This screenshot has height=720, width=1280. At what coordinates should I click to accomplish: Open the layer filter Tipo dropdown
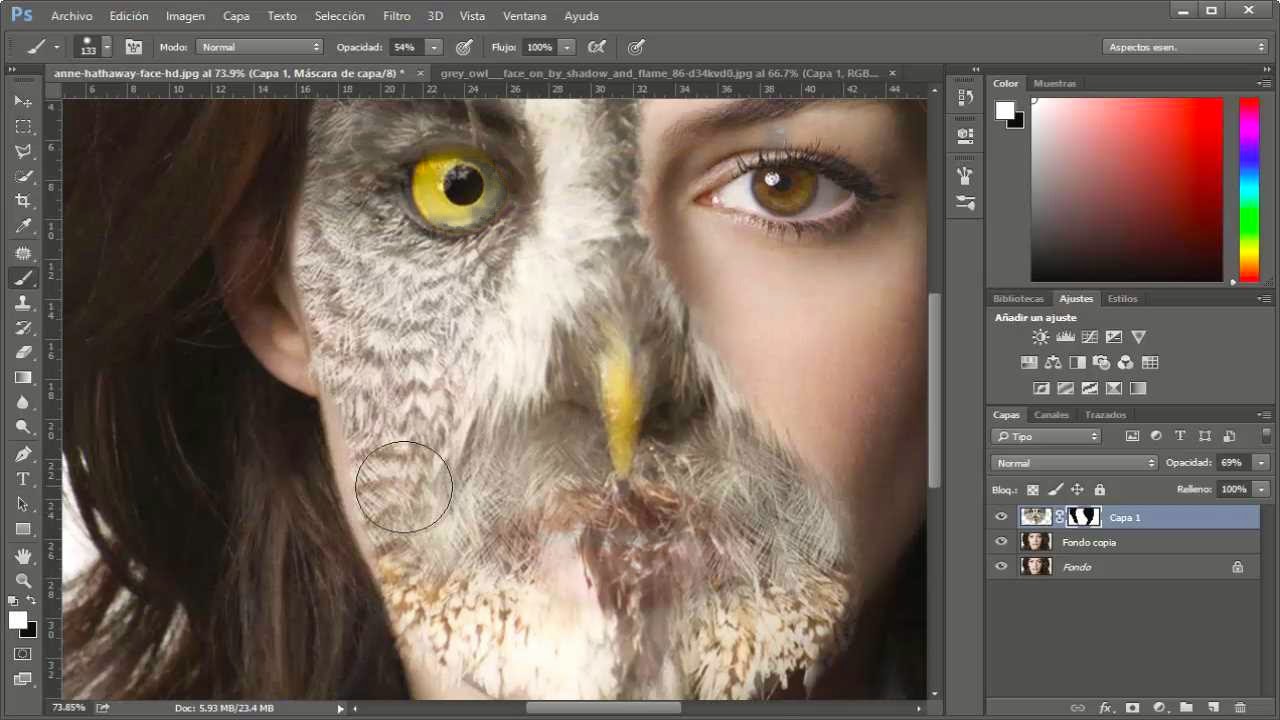[1046, 436]
